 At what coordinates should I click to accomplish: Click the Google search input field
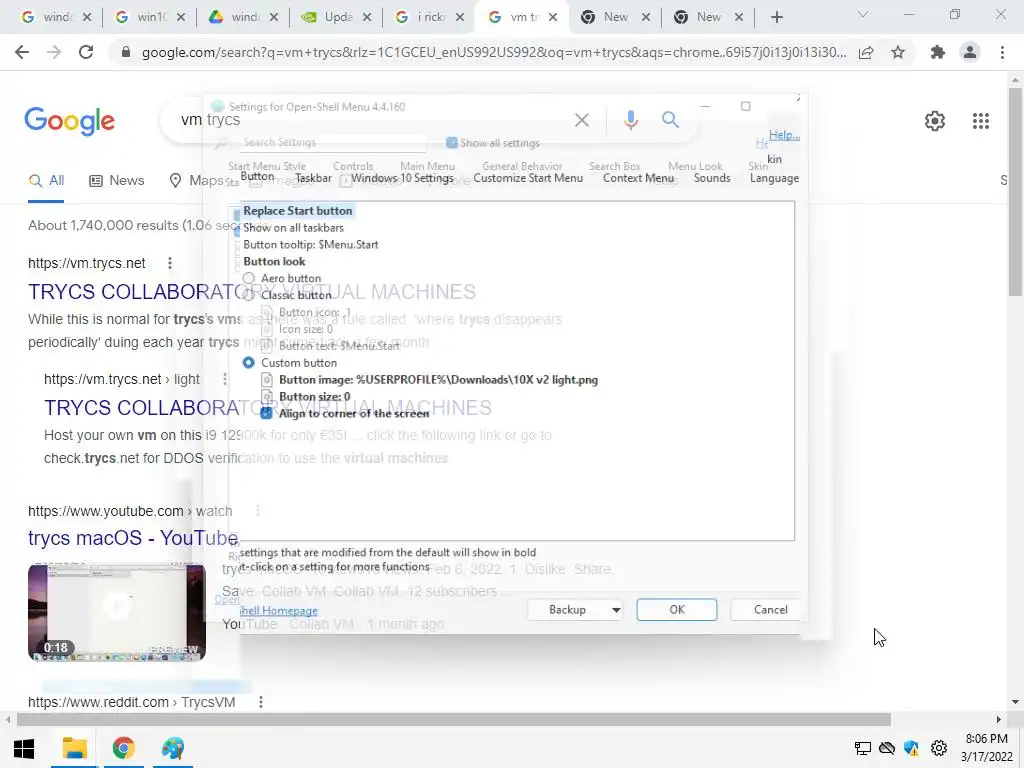click(372, 120)
